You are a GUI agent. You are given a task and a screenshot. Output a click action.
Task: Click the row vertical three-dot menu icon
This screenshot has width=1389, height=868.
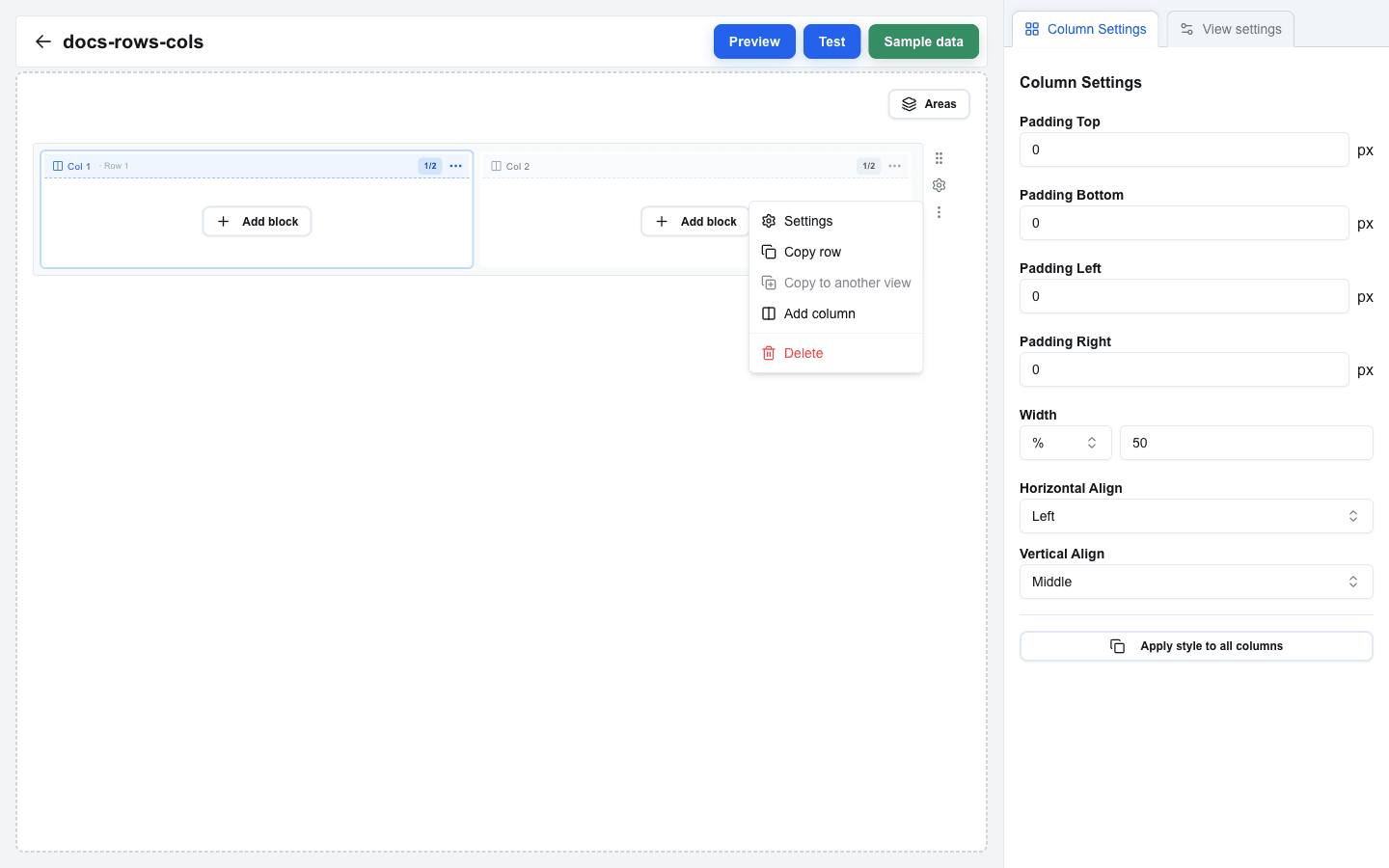[939, 212]
